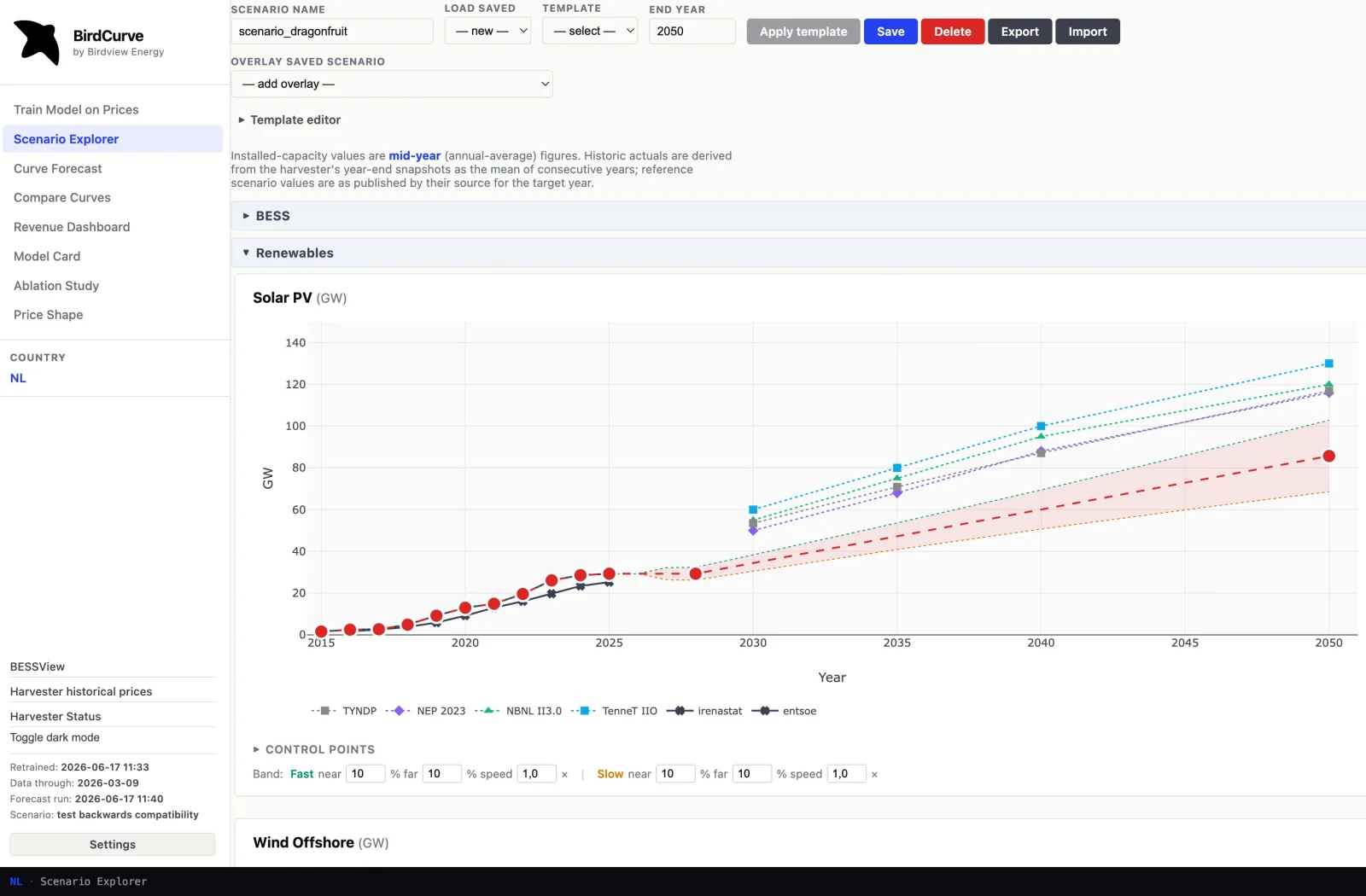This screenshot has height=896, width=1366.
Task: Click the BirdCurve bird logo
Action: pos(38,42)
